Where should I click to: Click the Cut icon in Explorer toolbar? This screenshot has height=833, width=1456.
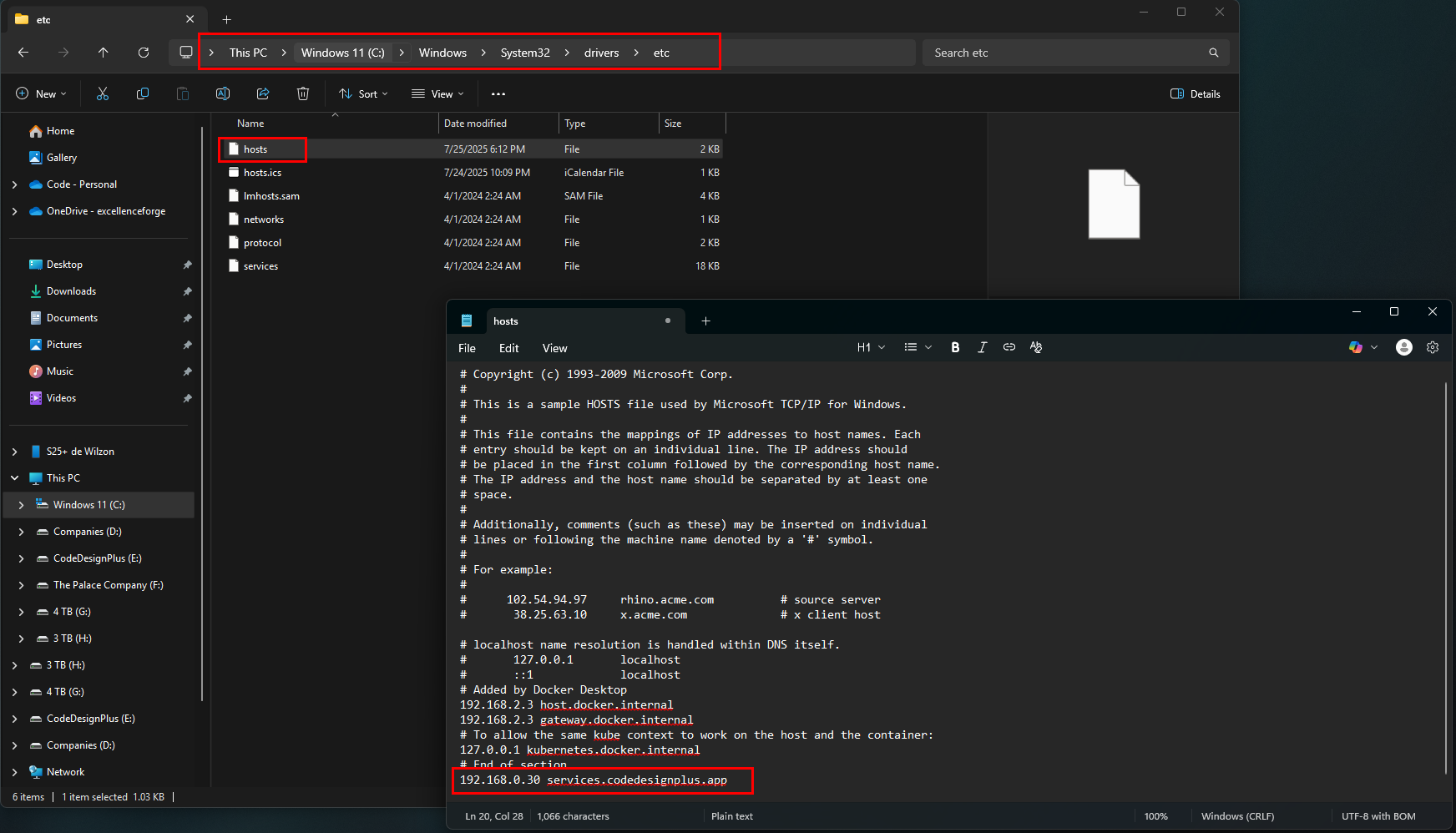[103, 94]
